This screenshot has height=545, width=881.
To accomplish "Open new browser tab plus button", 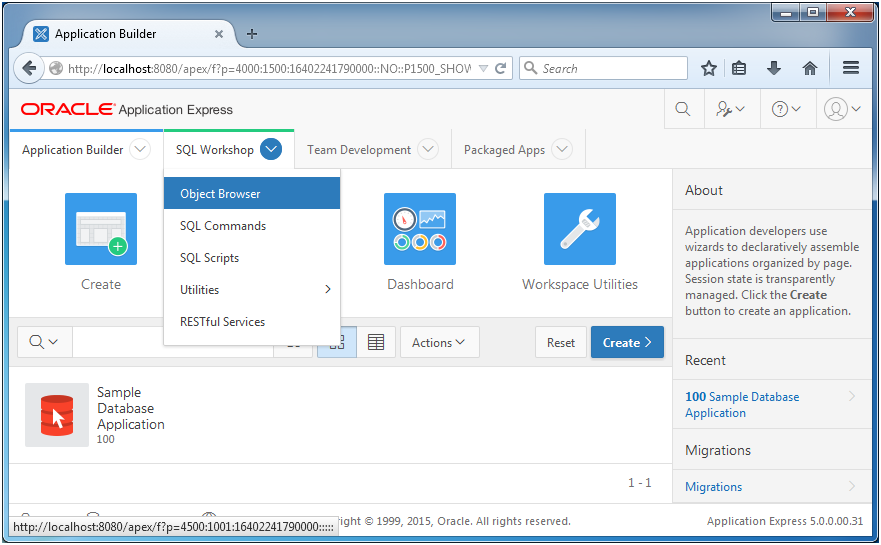I will point(252,34).
